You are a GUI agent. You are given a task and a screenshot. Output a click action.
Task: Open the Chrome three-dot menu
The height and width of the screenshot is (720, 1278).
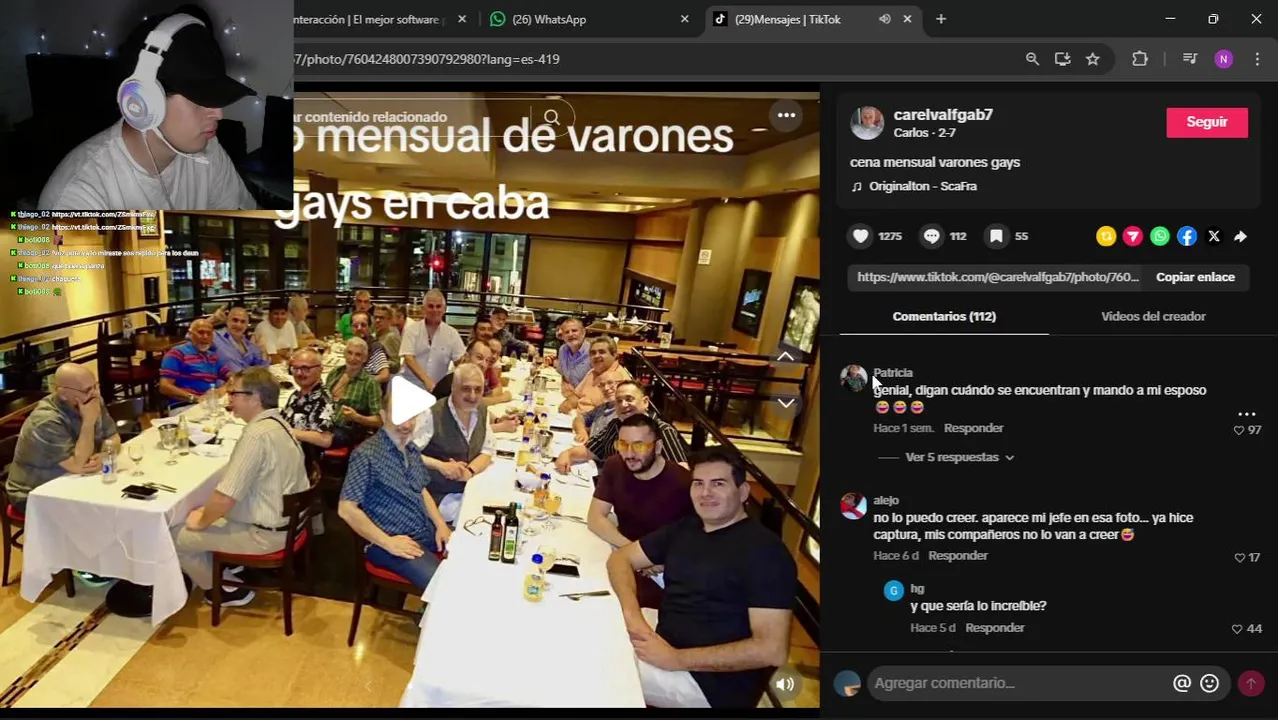[1257, 59]
